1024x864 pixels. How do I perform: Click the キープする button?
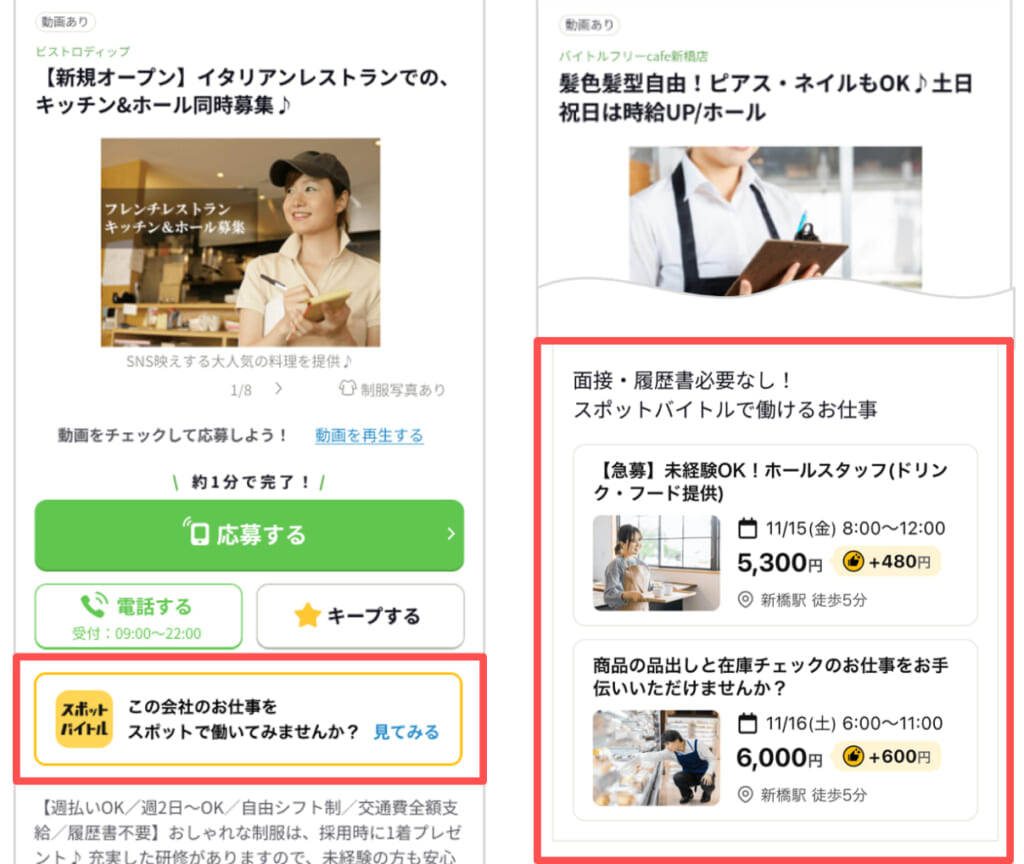[360, 616]
